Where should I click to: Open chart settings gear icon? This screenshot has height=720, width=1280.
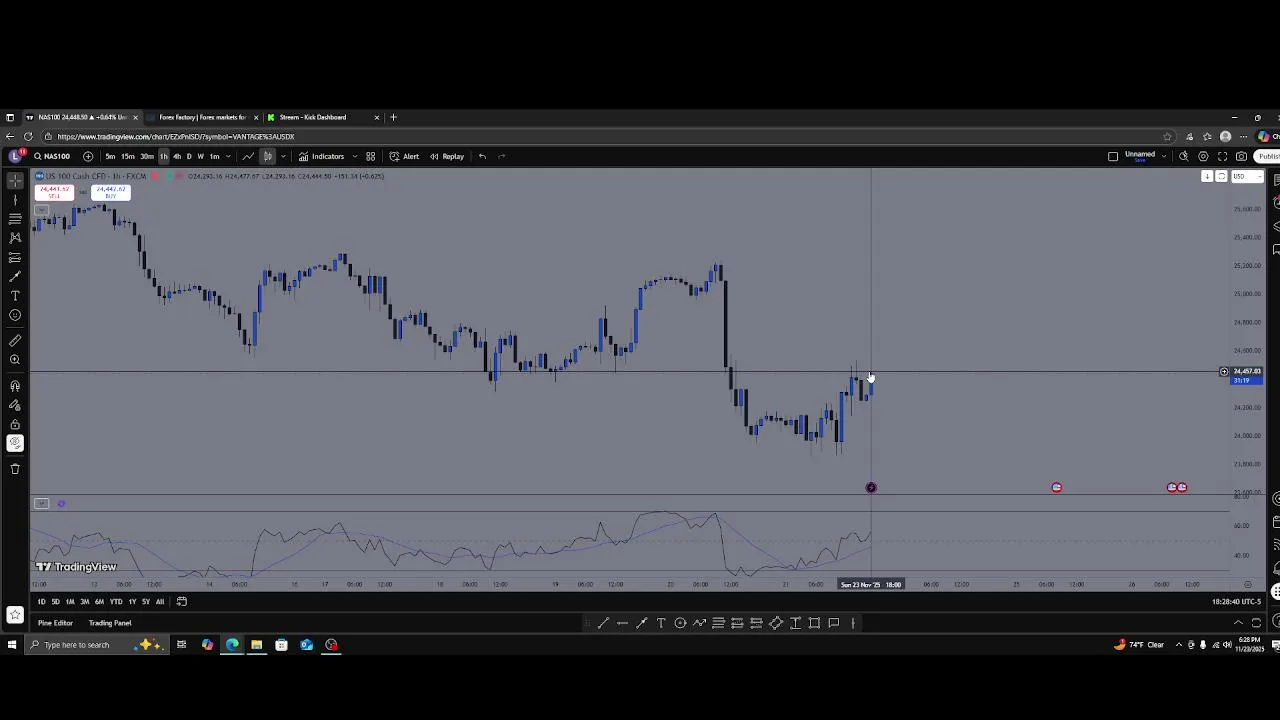(1203, 156)
